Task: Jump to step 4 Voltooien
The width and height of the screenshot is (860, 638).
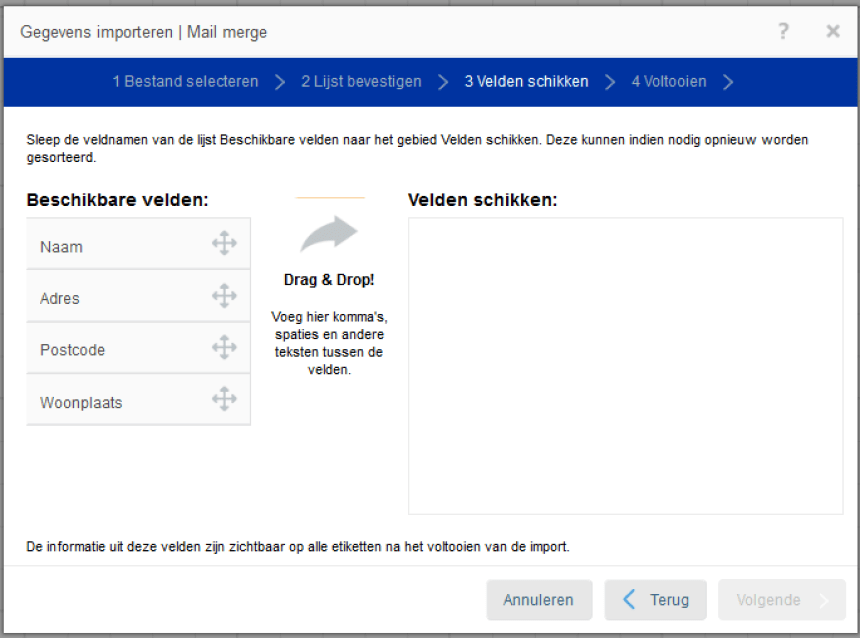Action: coord(669,82)
